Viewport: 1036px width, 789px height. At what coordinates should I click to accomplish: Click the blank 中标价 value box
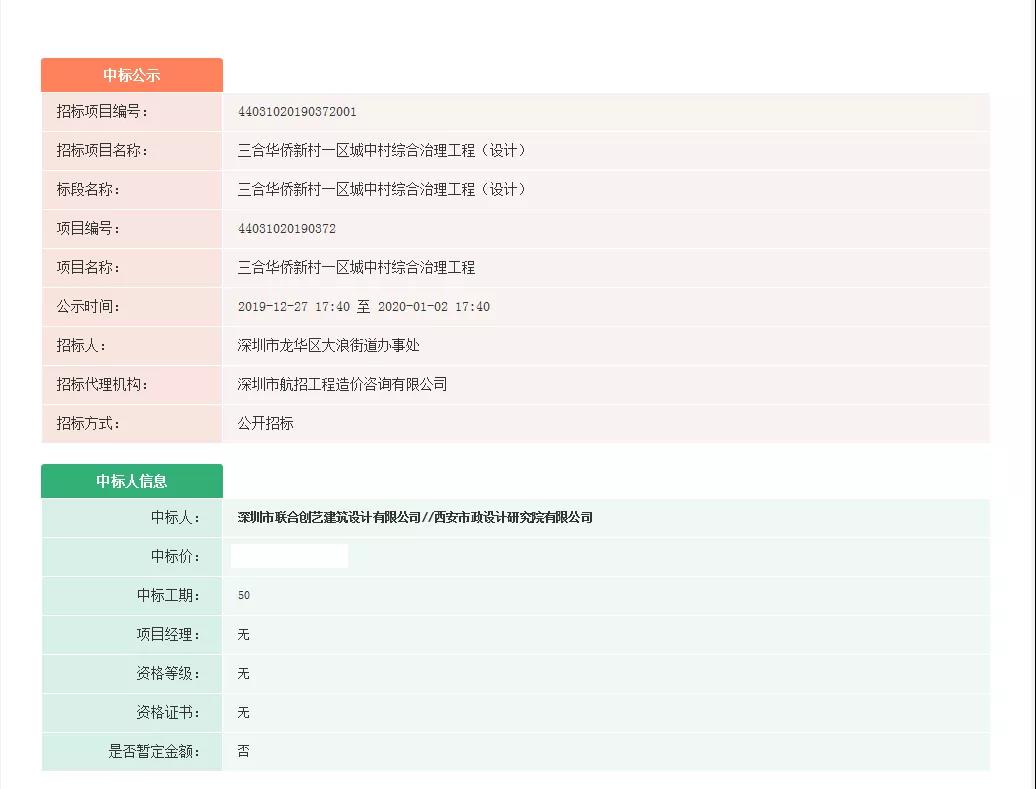click(x=289, y=556)
